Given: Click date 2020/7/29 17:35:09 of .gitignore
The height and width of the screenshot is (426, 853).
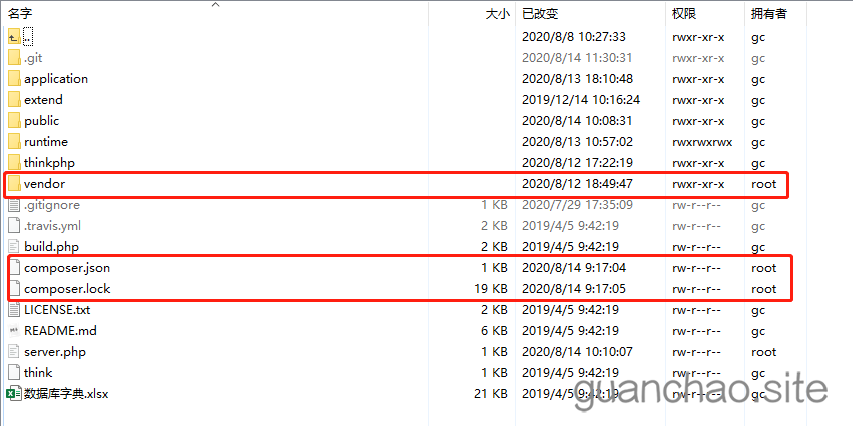Looking at the screenshot, I should coord(577,205).
